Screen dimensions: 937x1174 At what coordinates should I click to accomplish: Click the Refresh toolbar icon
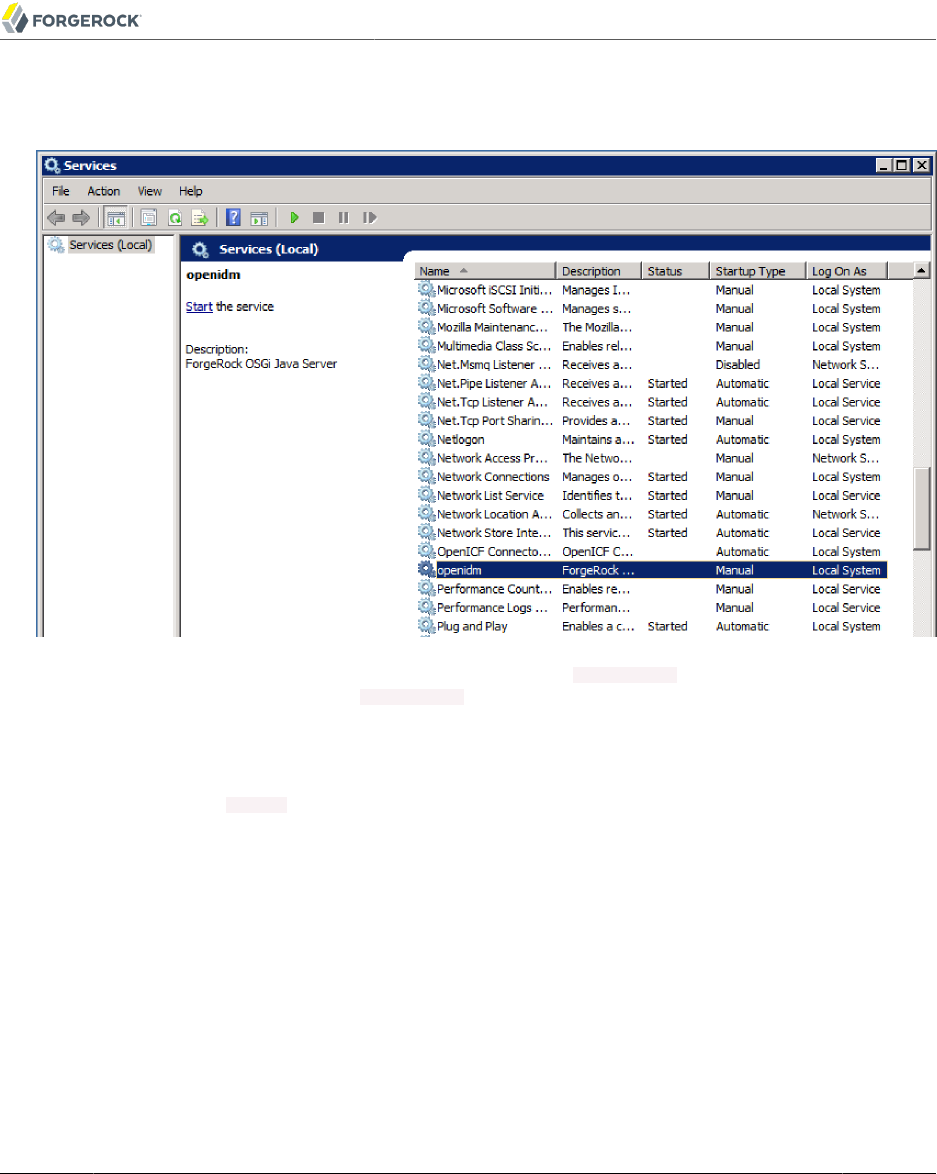pos(175,218)
